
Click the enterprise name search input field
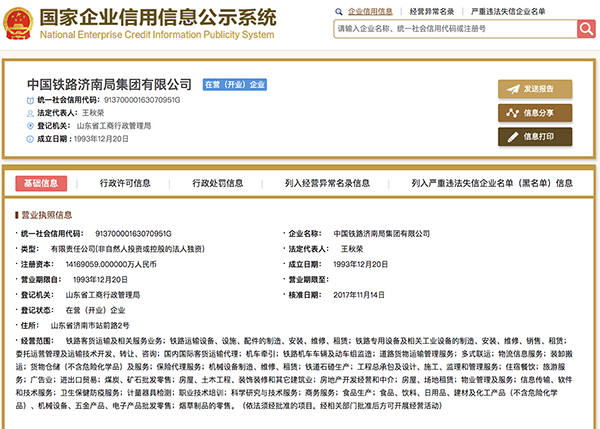point(455,29)
